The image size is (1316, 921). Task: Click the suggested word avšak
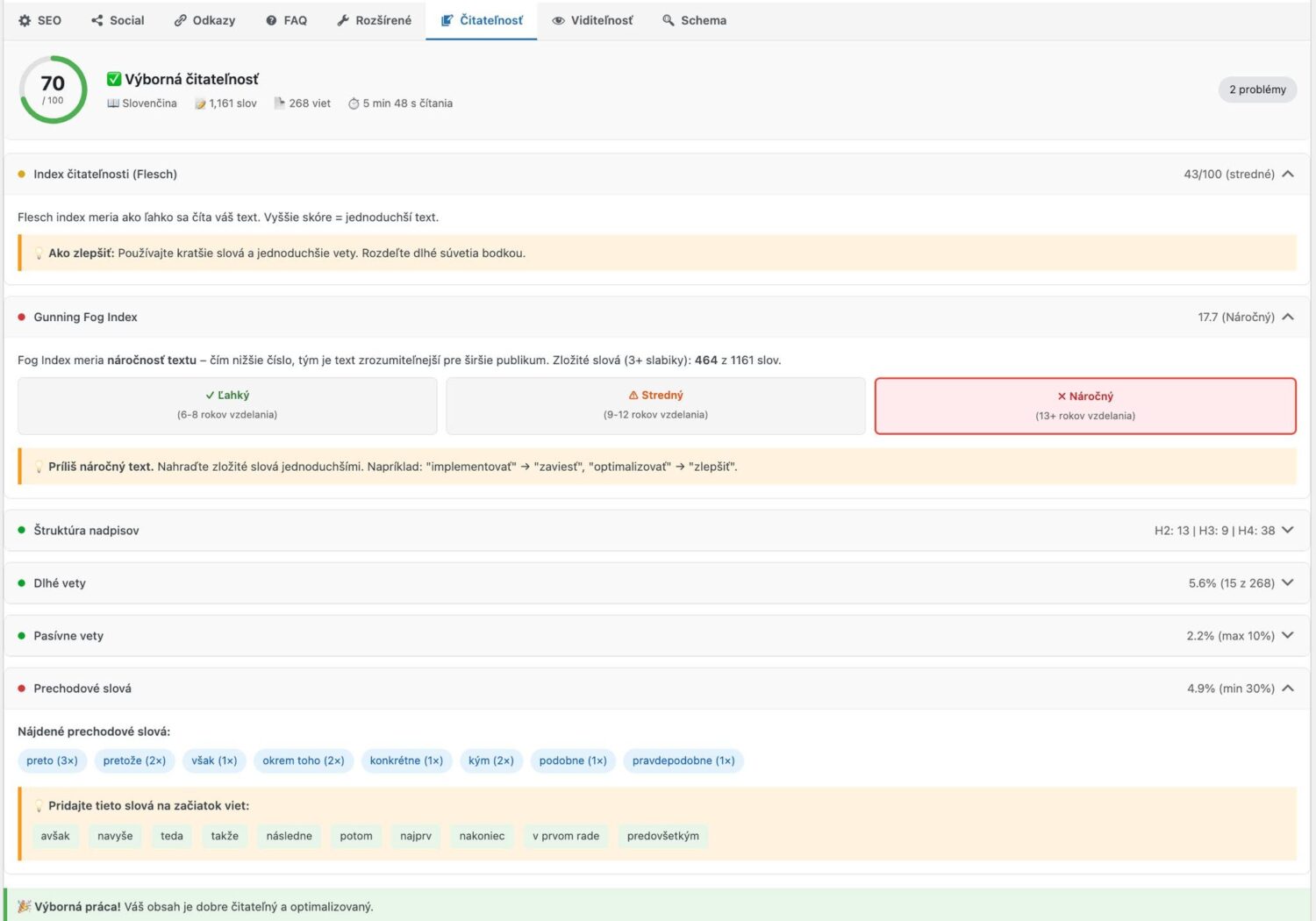(x=55, y=836)
